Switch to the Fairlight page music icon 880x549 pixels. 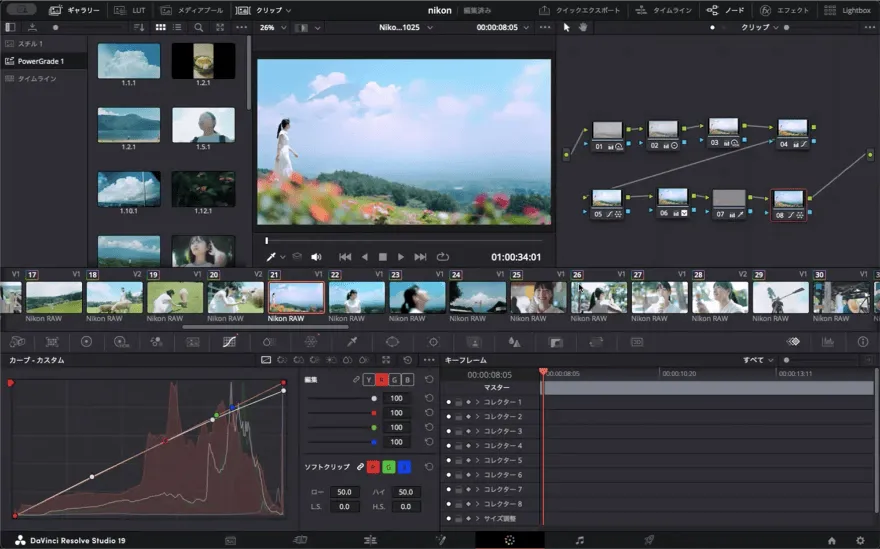point(579,540)
